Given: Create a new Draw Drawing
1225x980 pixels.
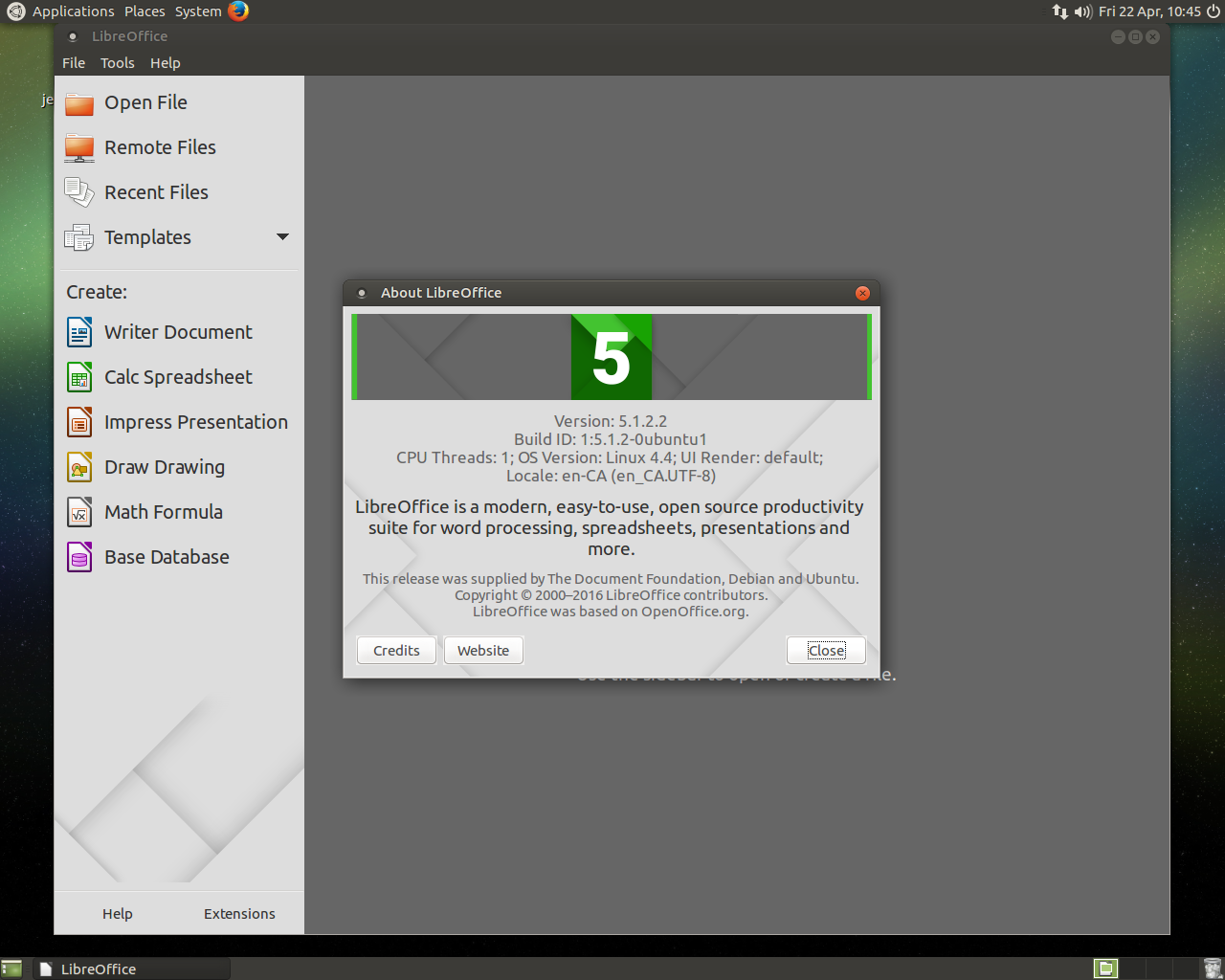Looking at the screenshot, I should [165, 467].
